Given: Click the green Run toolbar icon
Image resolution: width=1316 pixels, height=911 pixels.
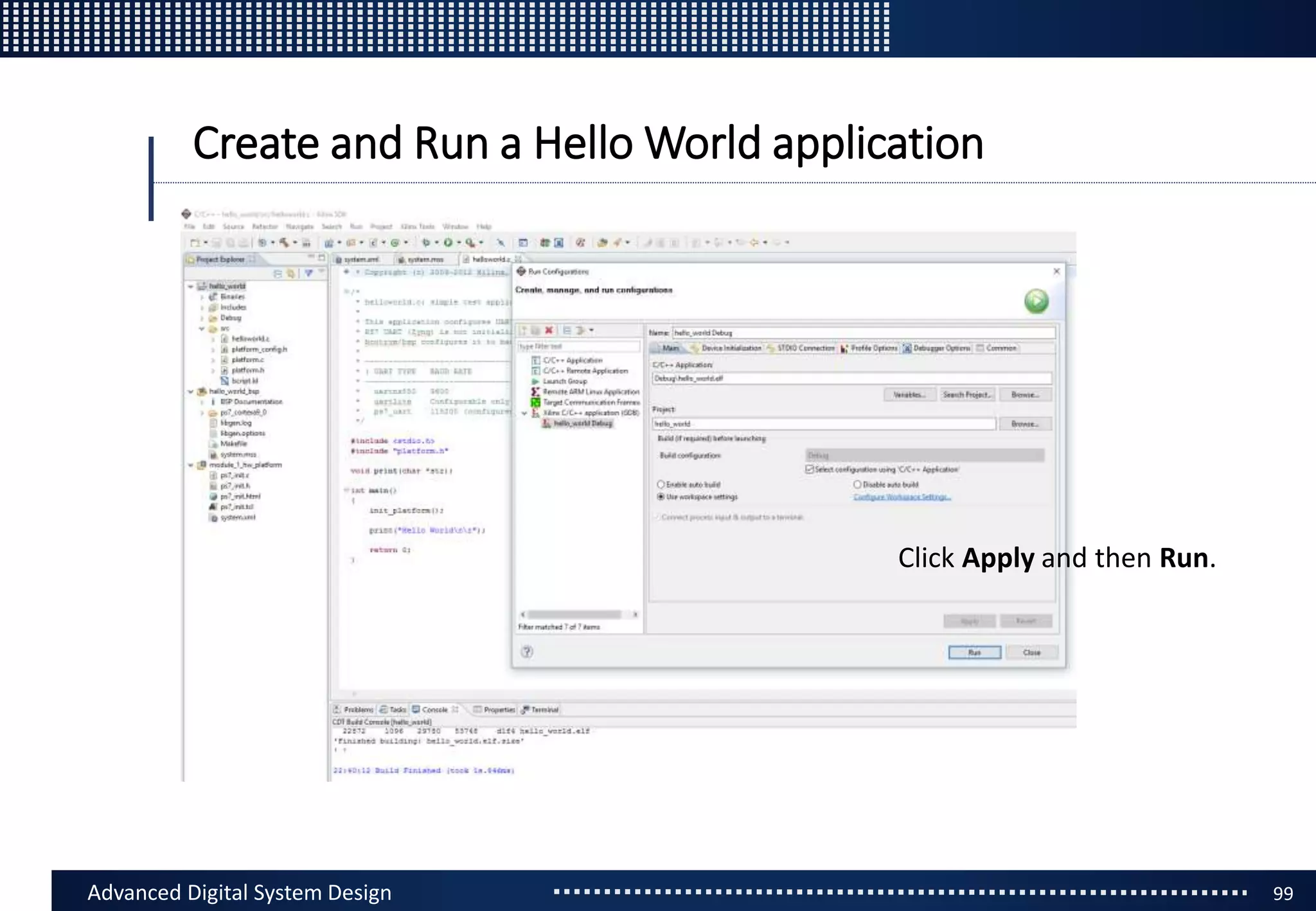Looking at the screenshot, I should (x=449, y=243).
